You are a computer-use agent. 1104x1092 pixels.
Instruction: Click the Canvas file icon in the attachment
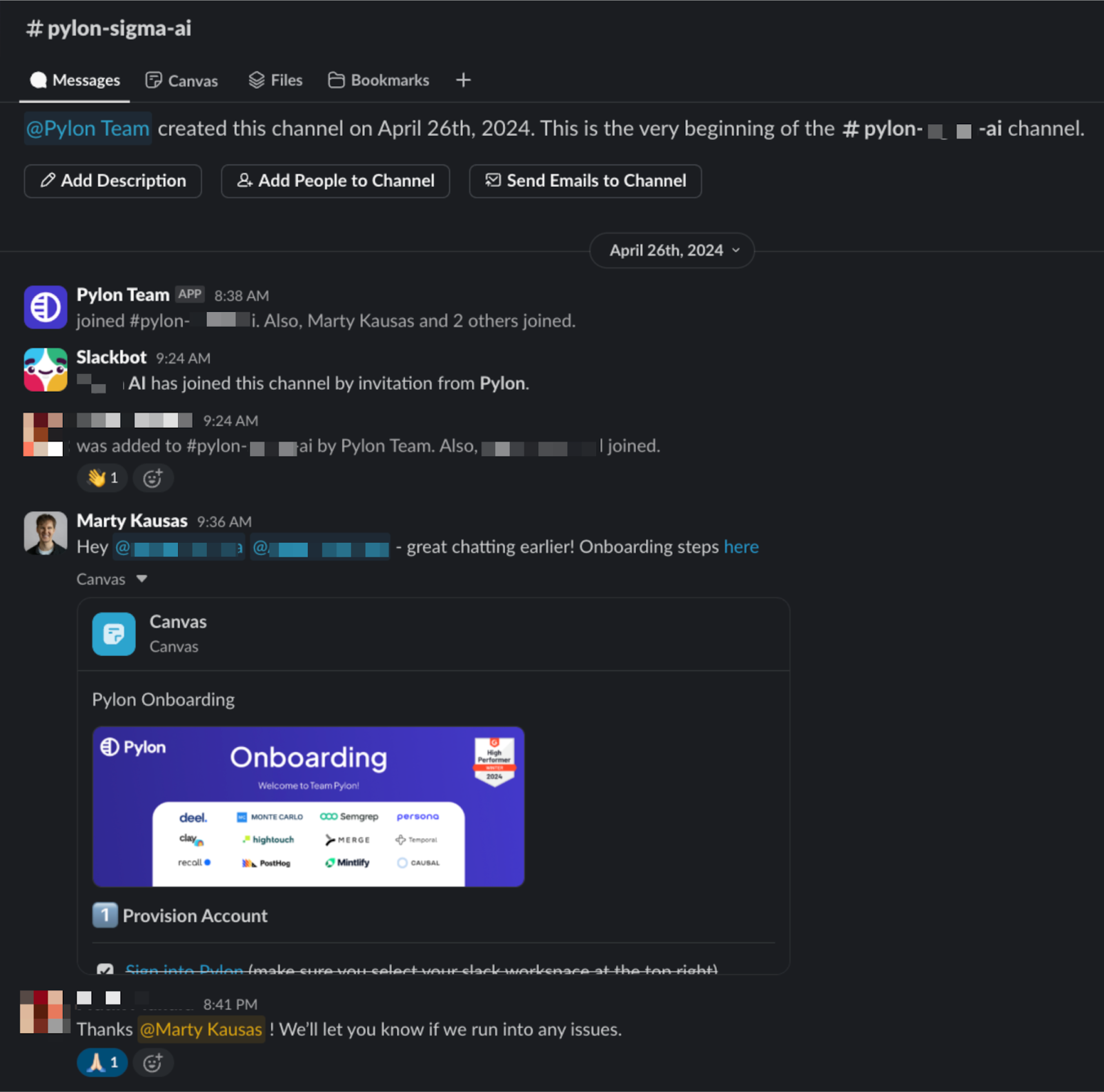[114, 634]
